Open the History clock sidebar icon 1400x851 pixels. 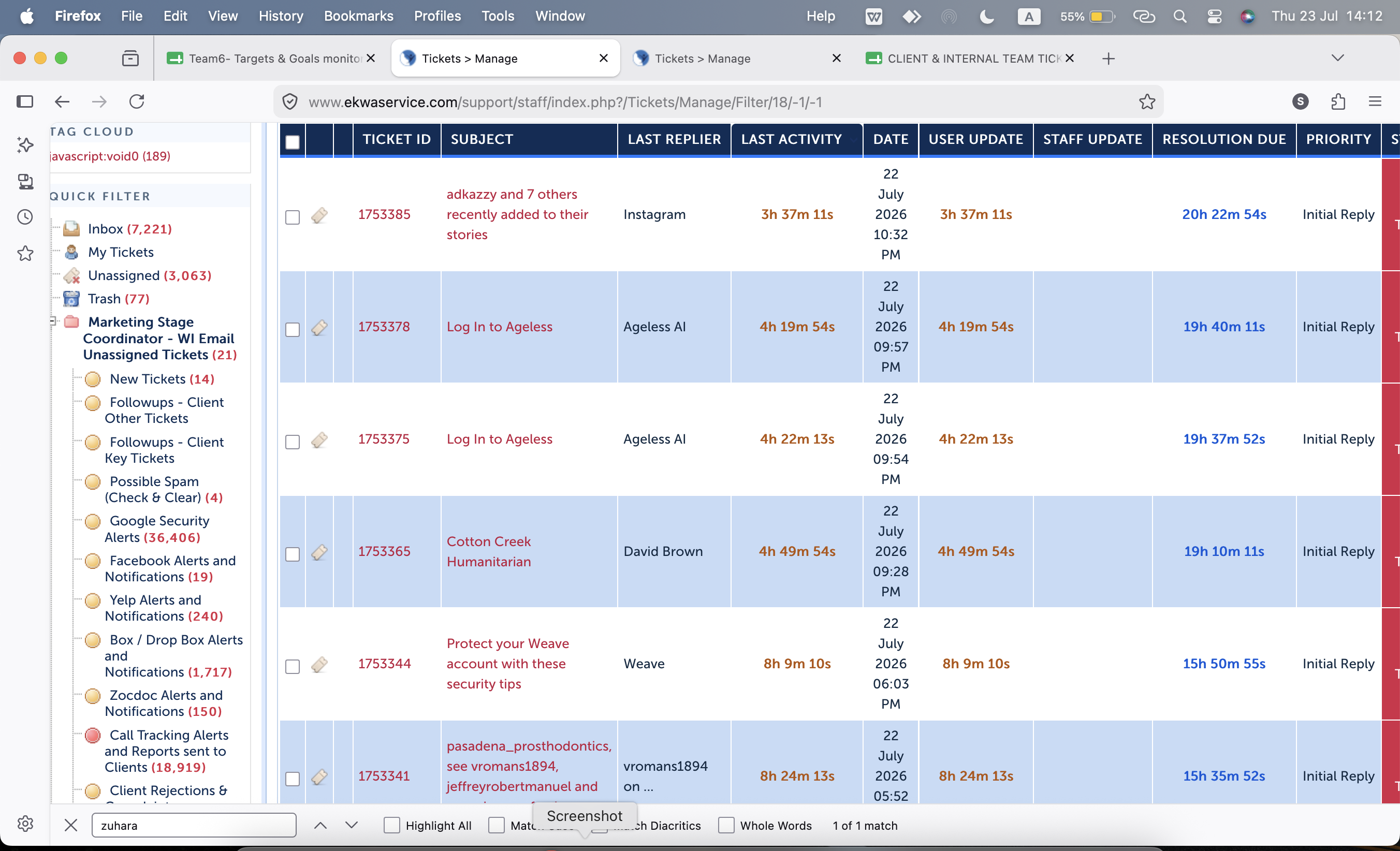pyautogui.click(x=25, y=217)
